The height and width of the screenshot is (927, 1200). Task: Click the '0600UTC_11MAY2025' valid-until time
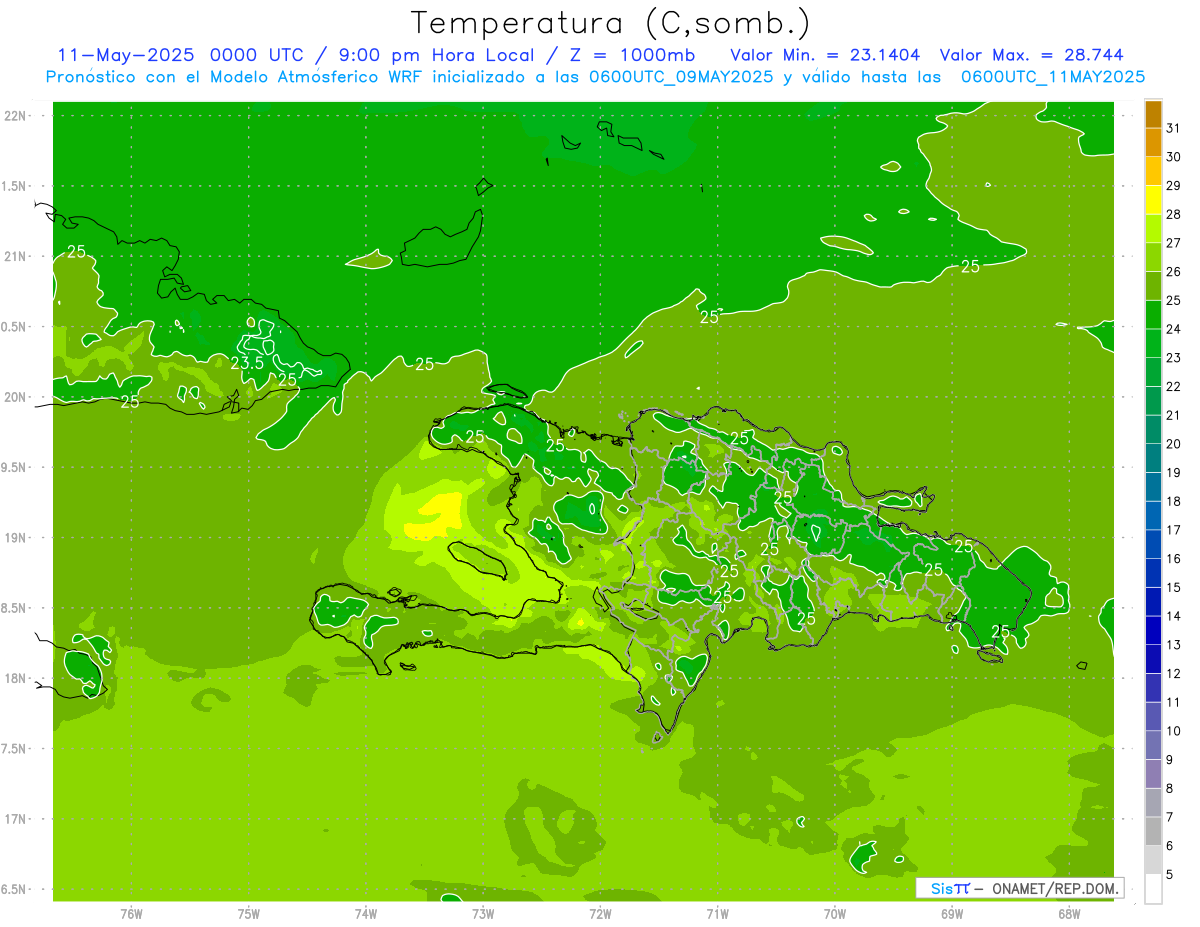[x=1052, y=76]
